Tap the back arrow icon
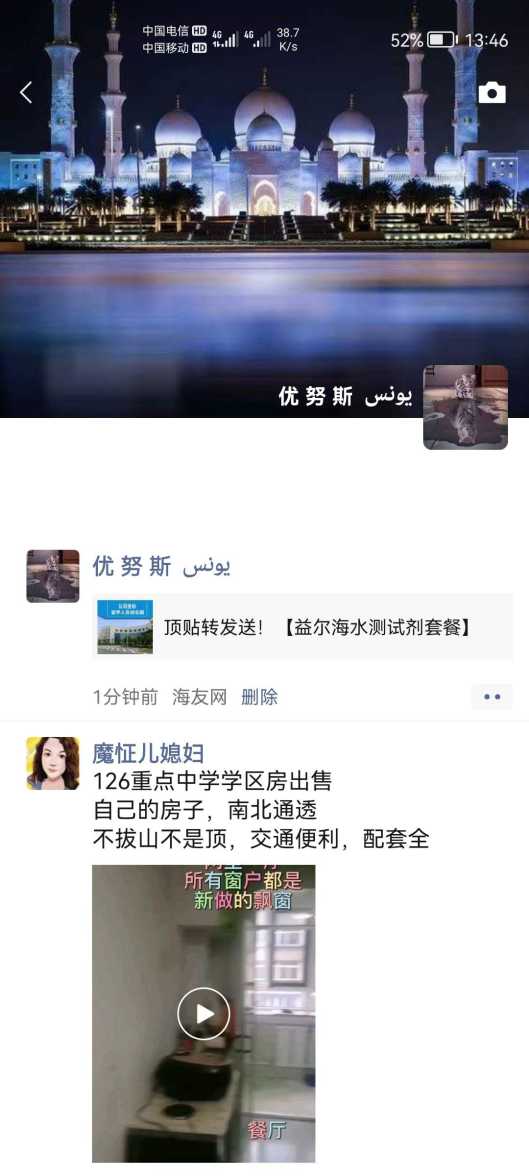The width and height of the screenshot is (529, 1176). coord(26,92)
